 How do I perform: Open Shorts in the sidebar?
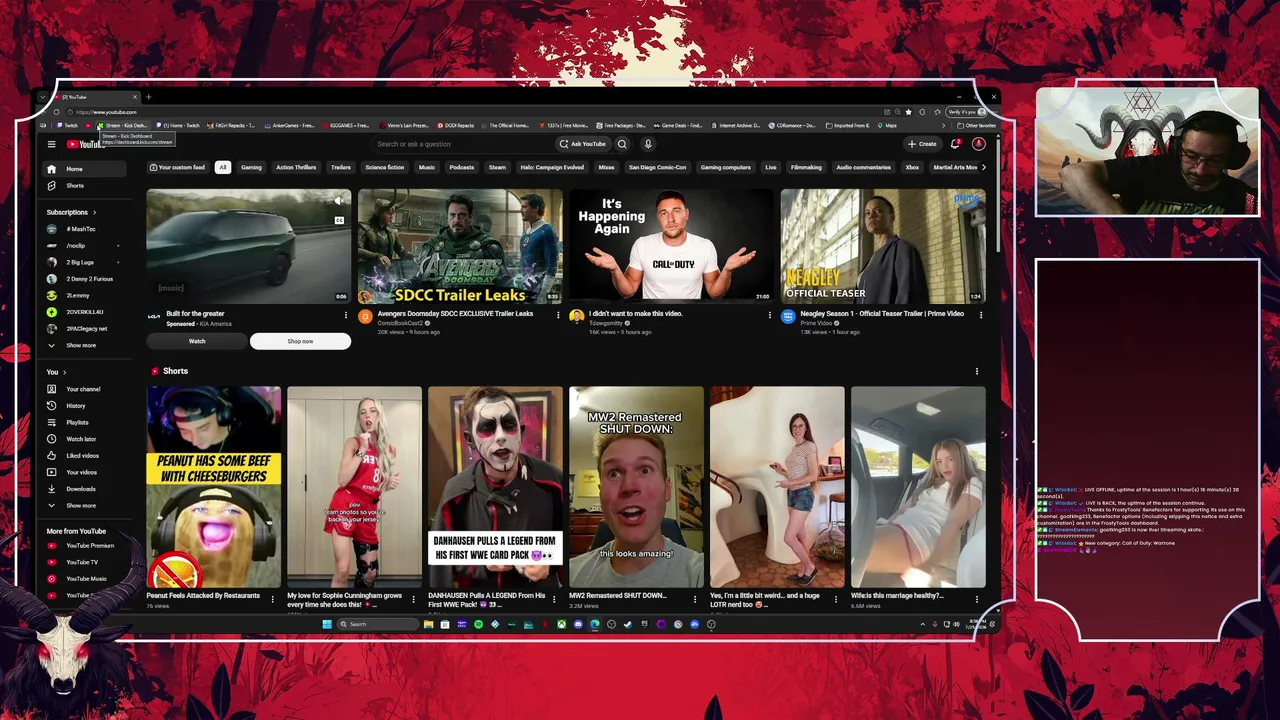pyautogui.click(x=84, y=186)
